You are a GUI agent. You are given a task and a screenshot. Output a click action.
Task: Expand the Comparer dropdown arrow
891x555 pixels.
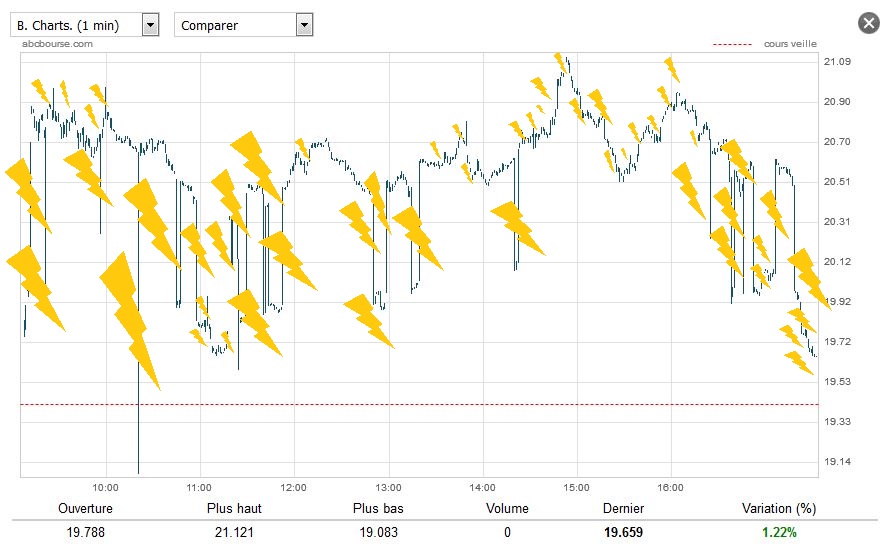pos(305,25)
